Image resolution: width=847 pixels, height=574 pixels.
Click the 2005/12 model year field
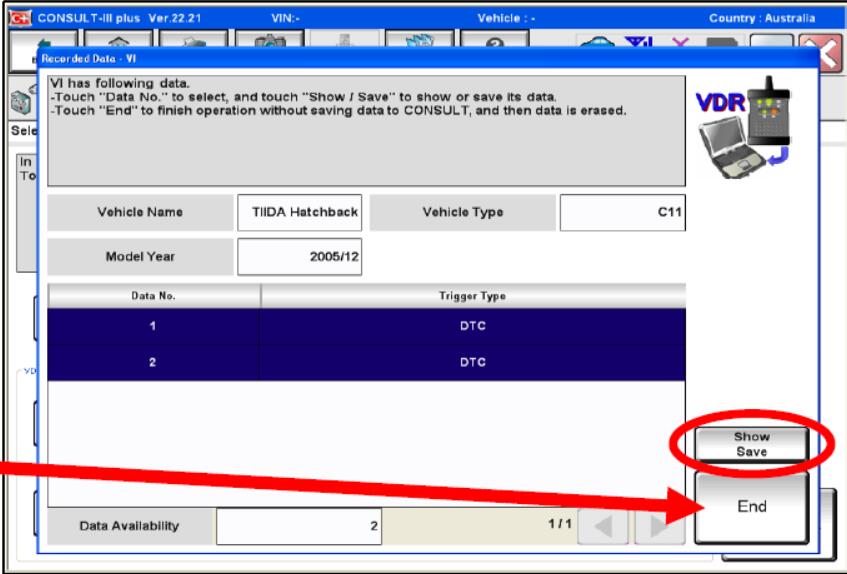[x=300, y=256]
